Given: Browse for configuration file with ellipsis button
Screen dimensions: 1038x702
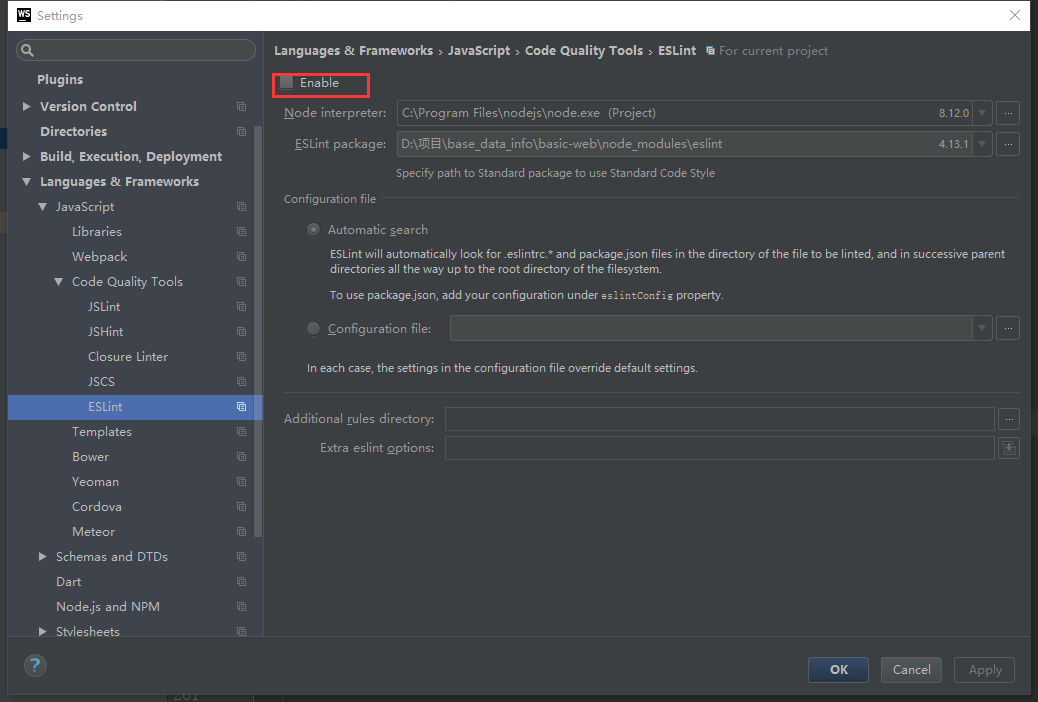Looking at the screenshot, I should click(1008, 328).
